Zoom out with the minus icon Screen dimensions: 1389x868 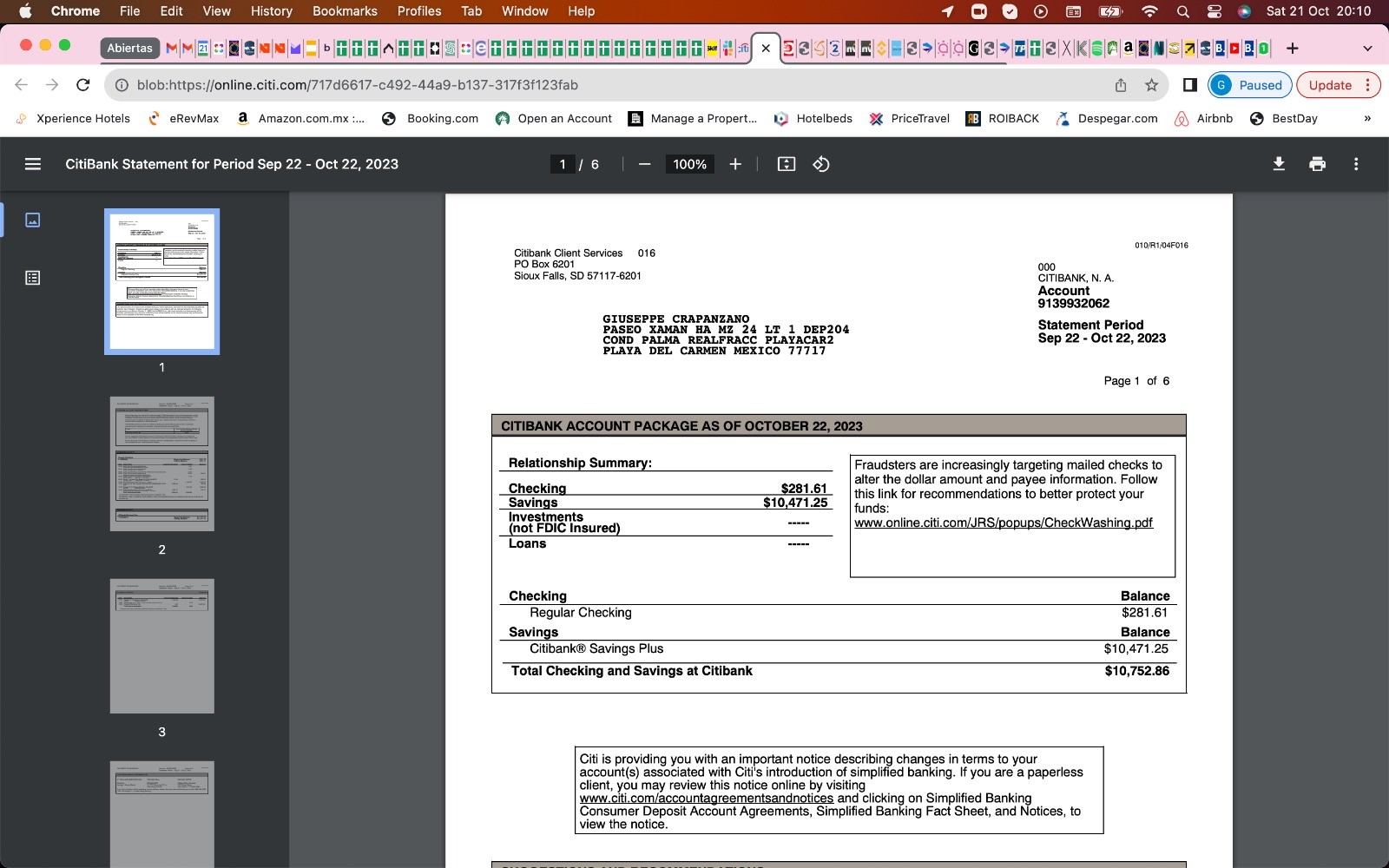[x=644, y=164]
